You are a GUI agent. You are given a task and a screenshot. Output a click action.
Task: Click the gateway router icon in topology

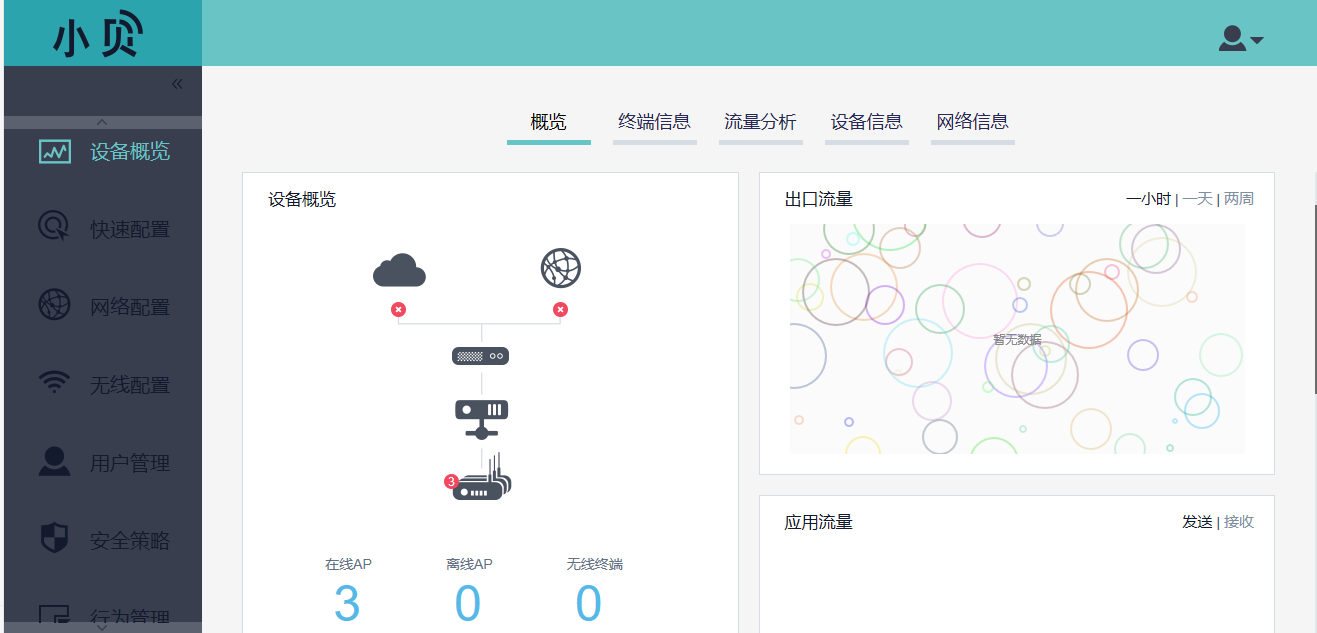[x=481, y=356]
